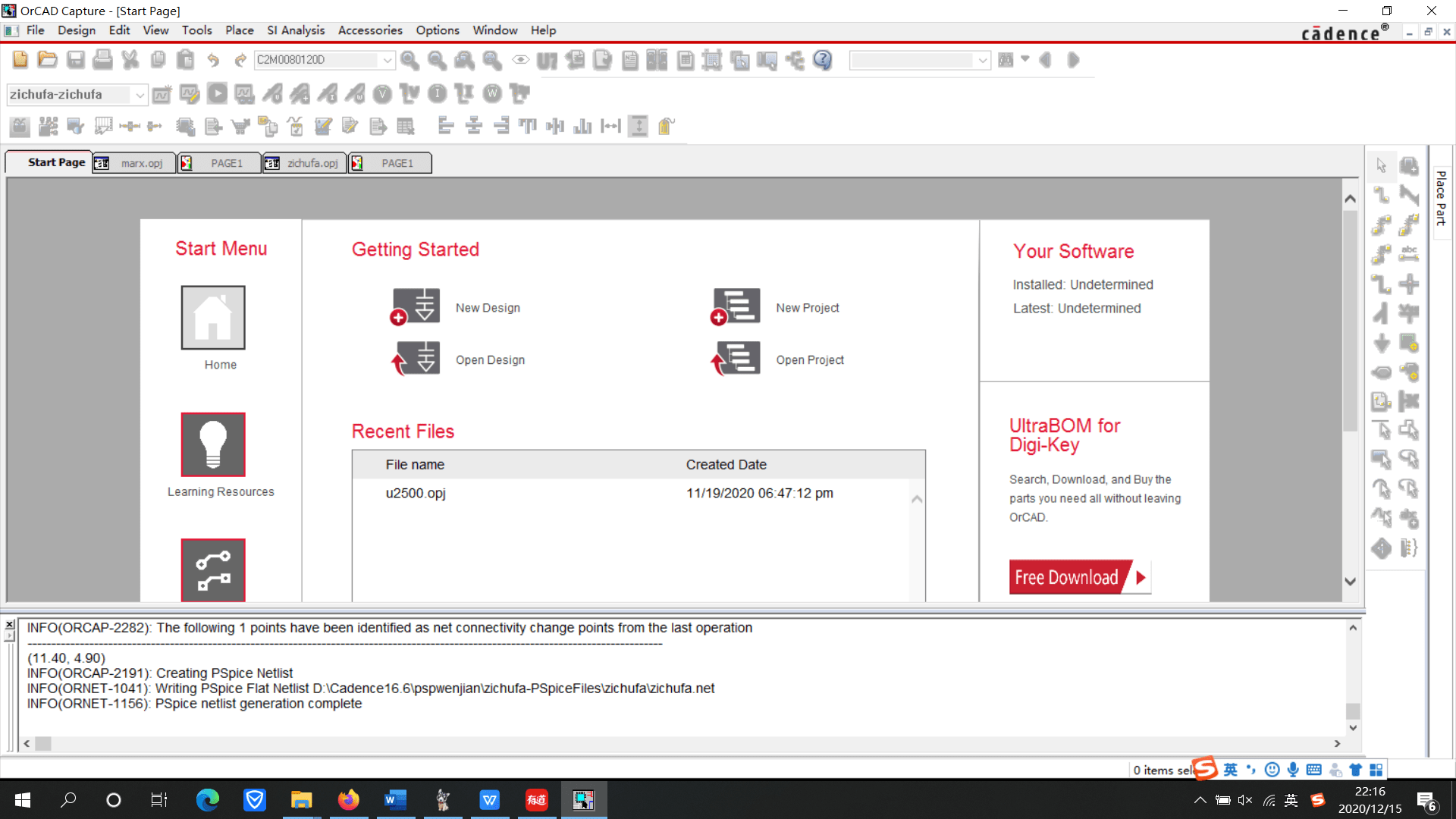Expand the arrow next to binoculars icon
This screenshot has height=819, width=1456.
coord(1025,58)
